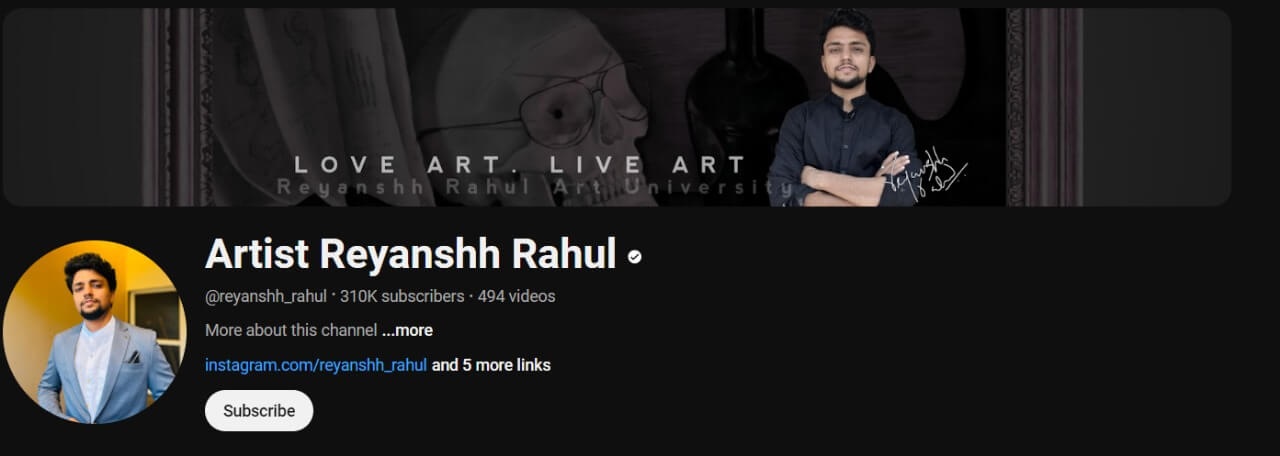This screenshot has height=456, width=1280.
Task: Click the channel name Artist Reyanshh Rahul
Action: click(410, 255)
